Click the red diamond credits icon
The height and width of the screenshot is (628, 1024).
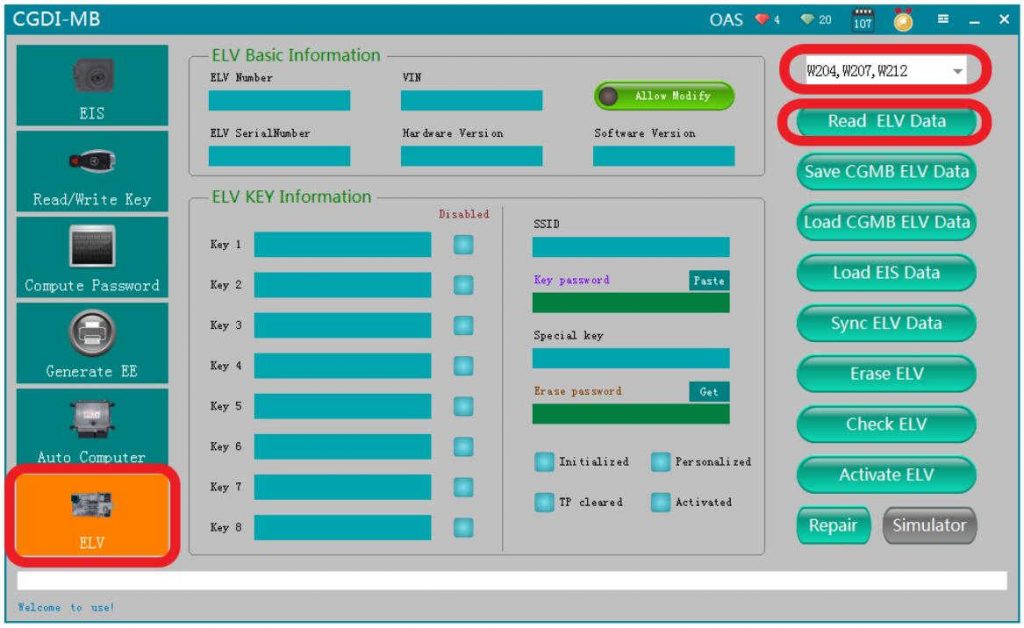click(762, 20)
